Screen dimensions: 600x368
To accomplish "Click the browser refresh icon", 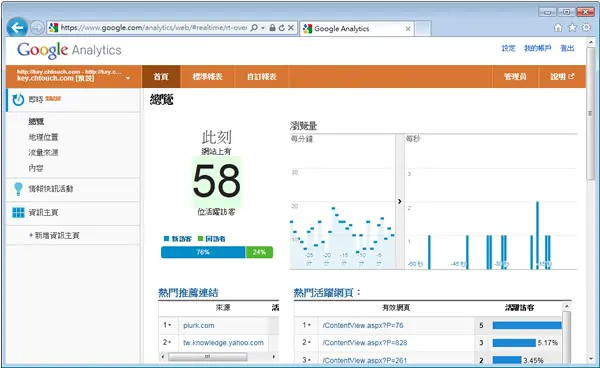I will 282,28.
